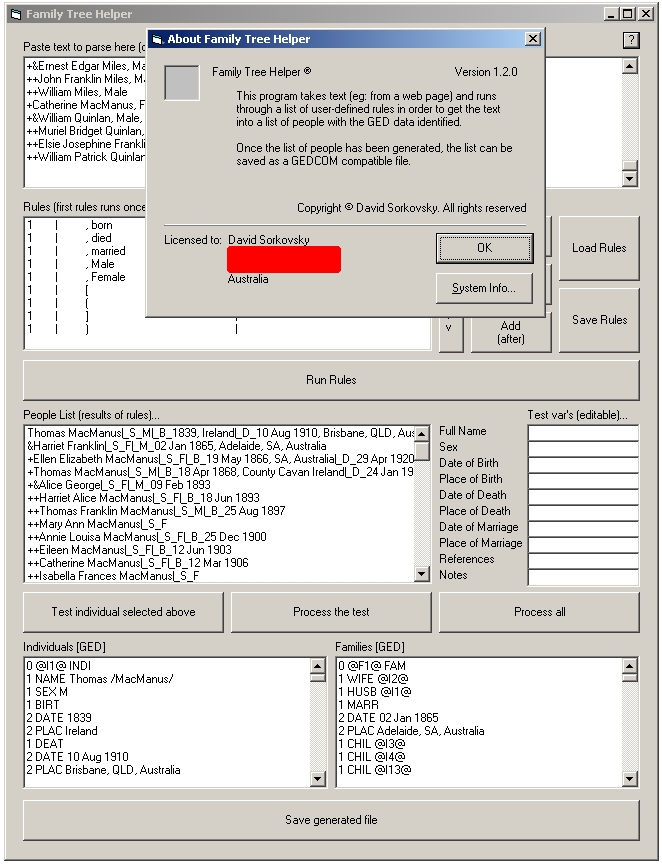Select ++Eileen MacManus row
662x864 pixels.
pyautogui.click(x=220, y=550)
